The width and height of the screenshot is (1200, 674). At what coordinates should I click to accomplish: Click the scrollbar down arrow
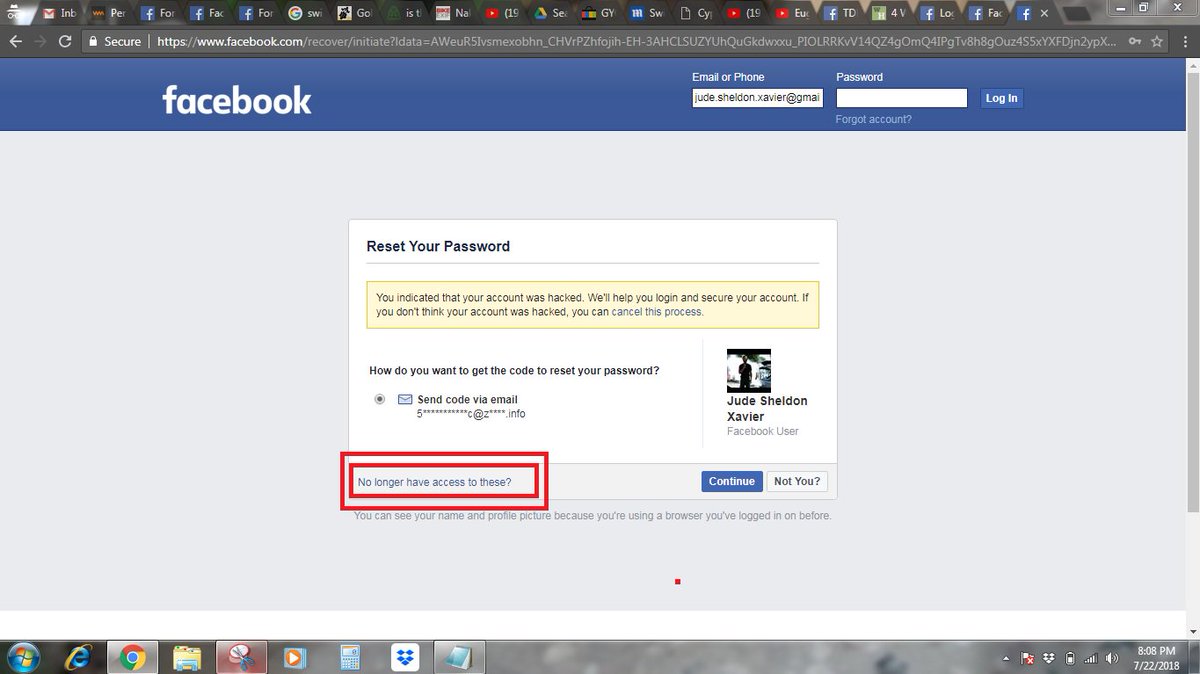pos(1192,631)
